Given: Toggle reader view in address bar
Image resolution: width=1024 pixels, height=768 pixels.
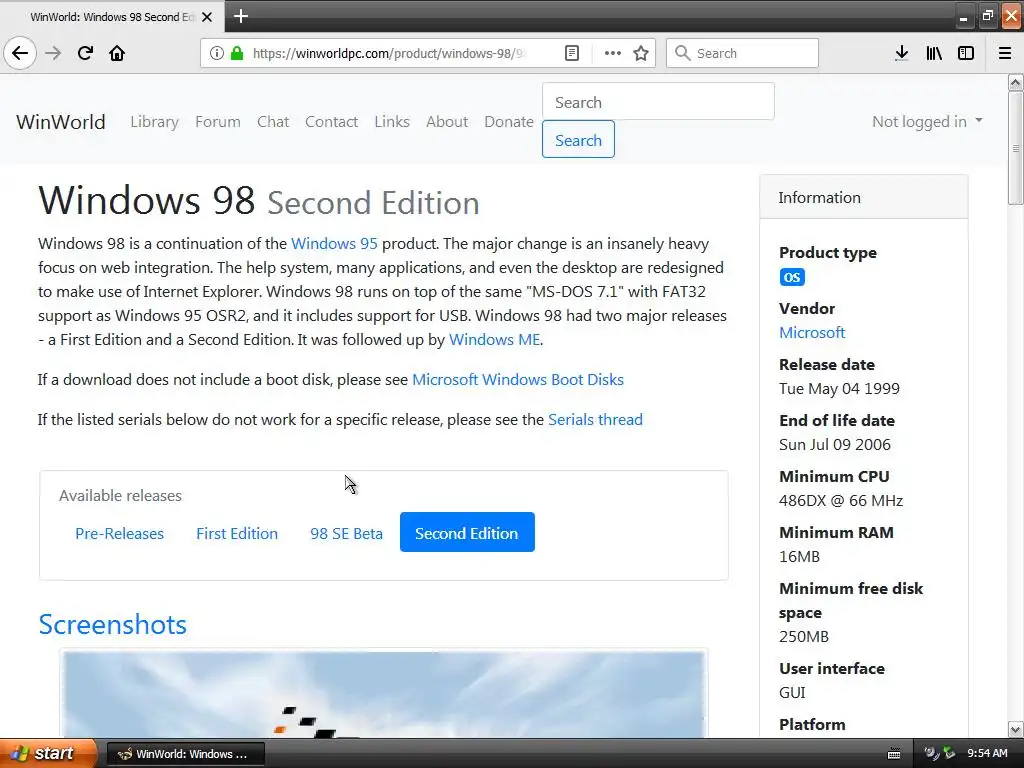Looking at the screenshot, I should pos(571,53).
